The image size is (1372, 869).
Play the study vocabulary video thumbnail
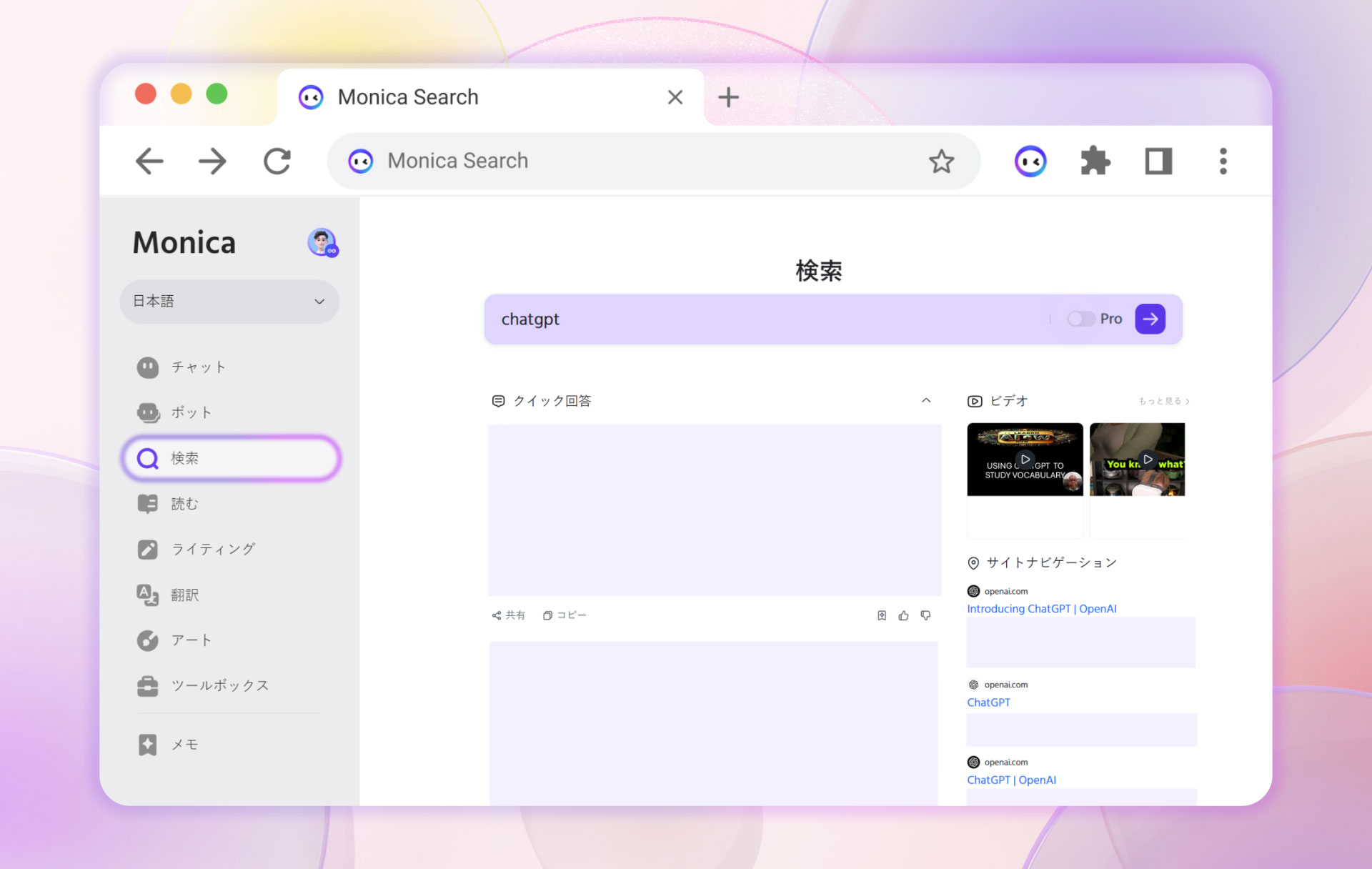click(1025, 460)
